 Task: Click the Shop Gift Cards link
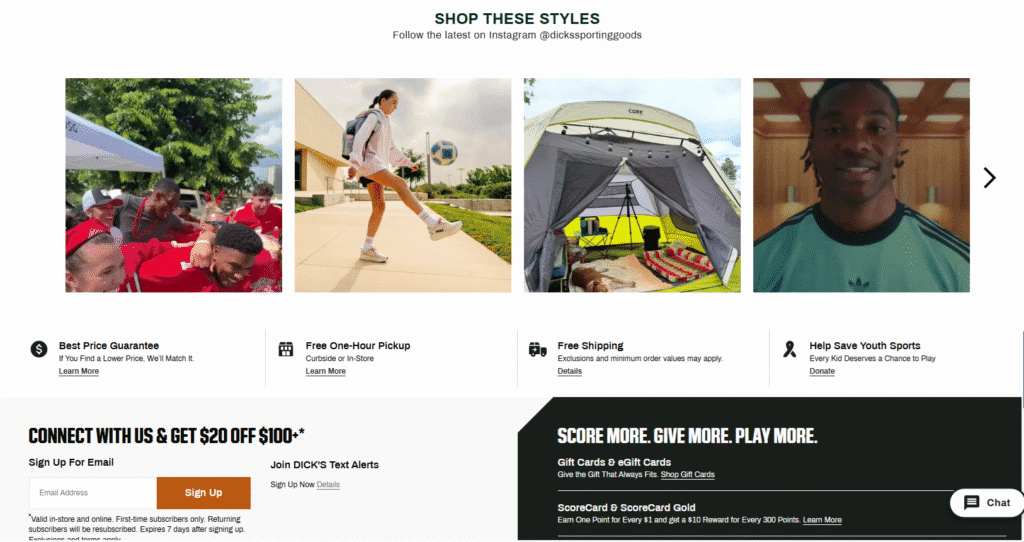pyautogui.click(x=688, y=475)
